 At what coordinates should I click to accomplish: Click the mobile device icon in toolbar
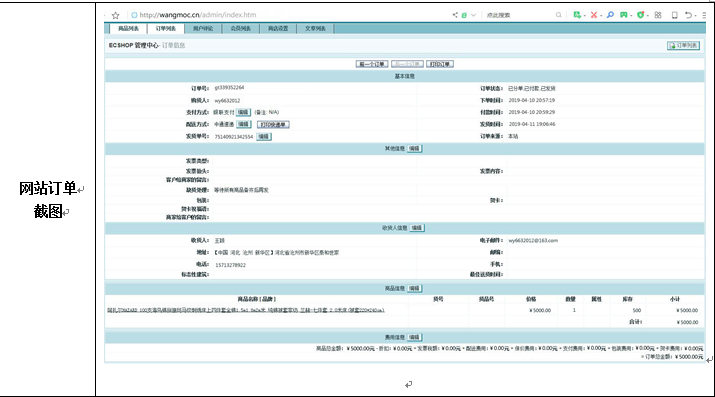point(674,15)
